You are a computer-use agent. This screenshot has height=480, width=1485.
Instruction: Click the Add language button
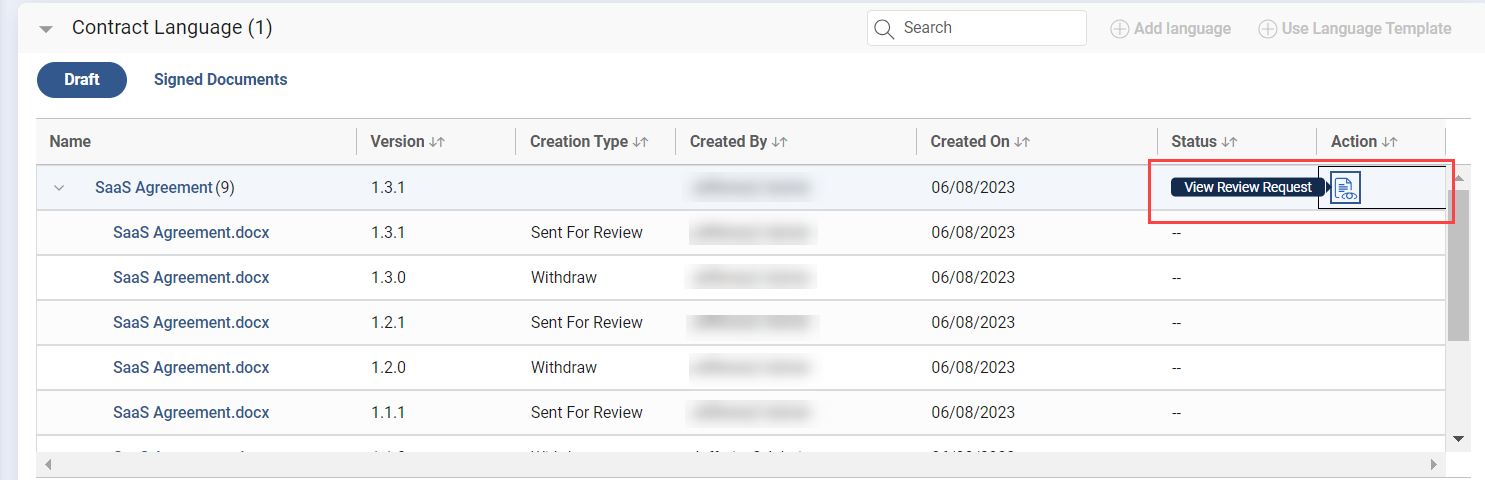[1171, 29]
